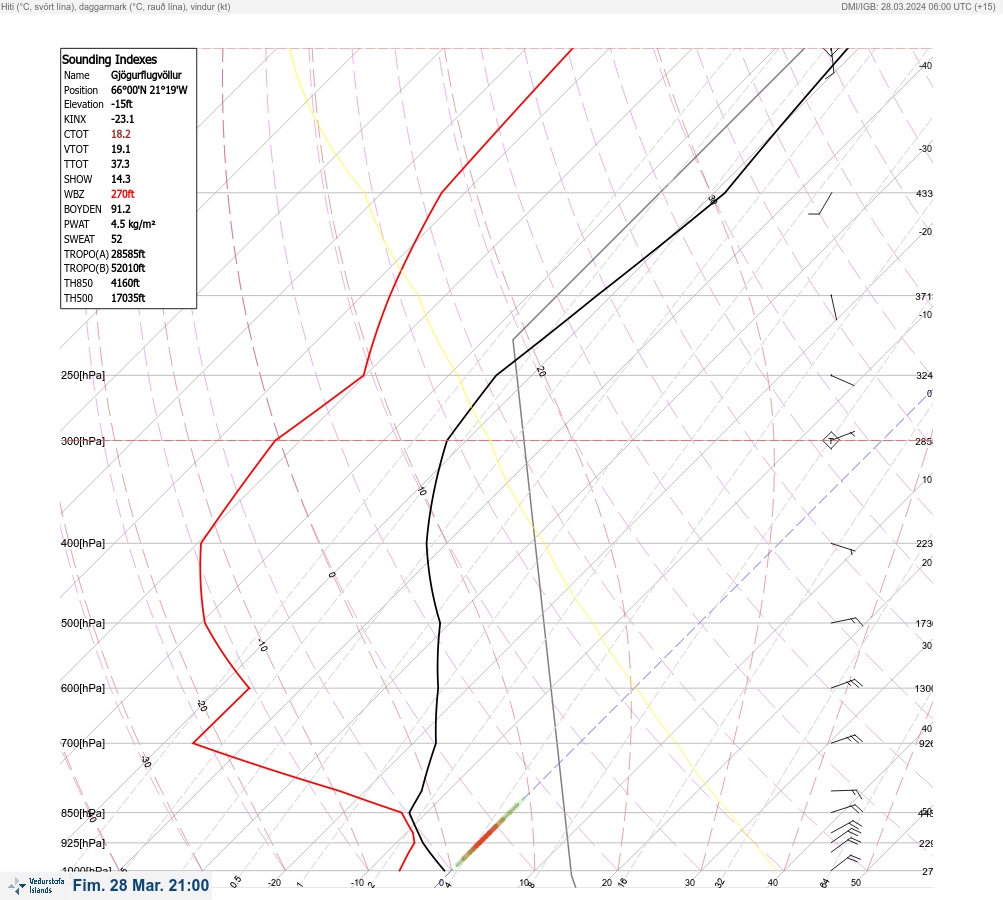The image size is (1003, 900).
Task: Click the wind barb at 250 hPa
Action: (x=842, y=380)
